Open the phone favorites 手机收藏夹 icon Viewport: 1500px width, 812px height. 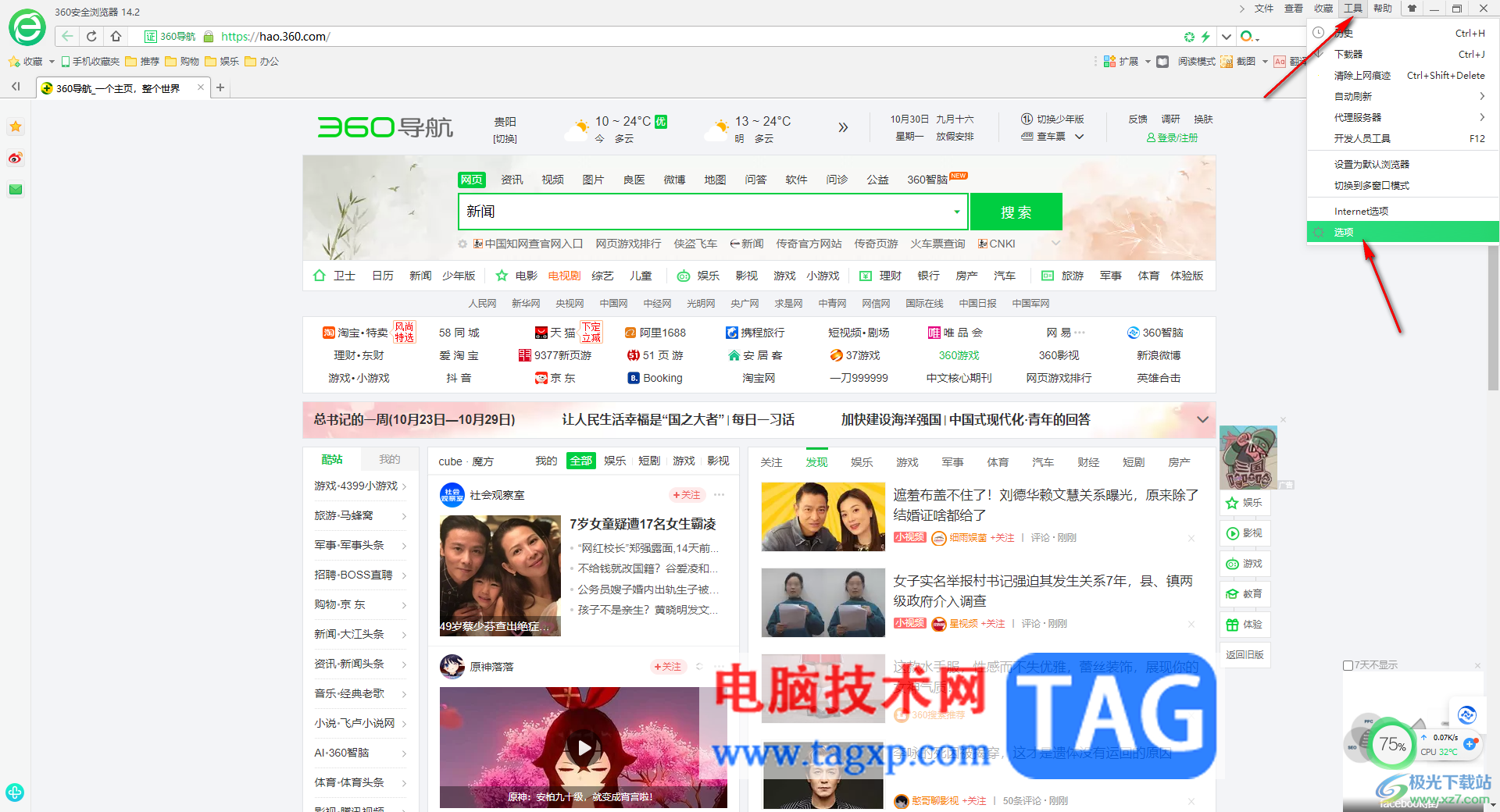[x=66, y=62]
